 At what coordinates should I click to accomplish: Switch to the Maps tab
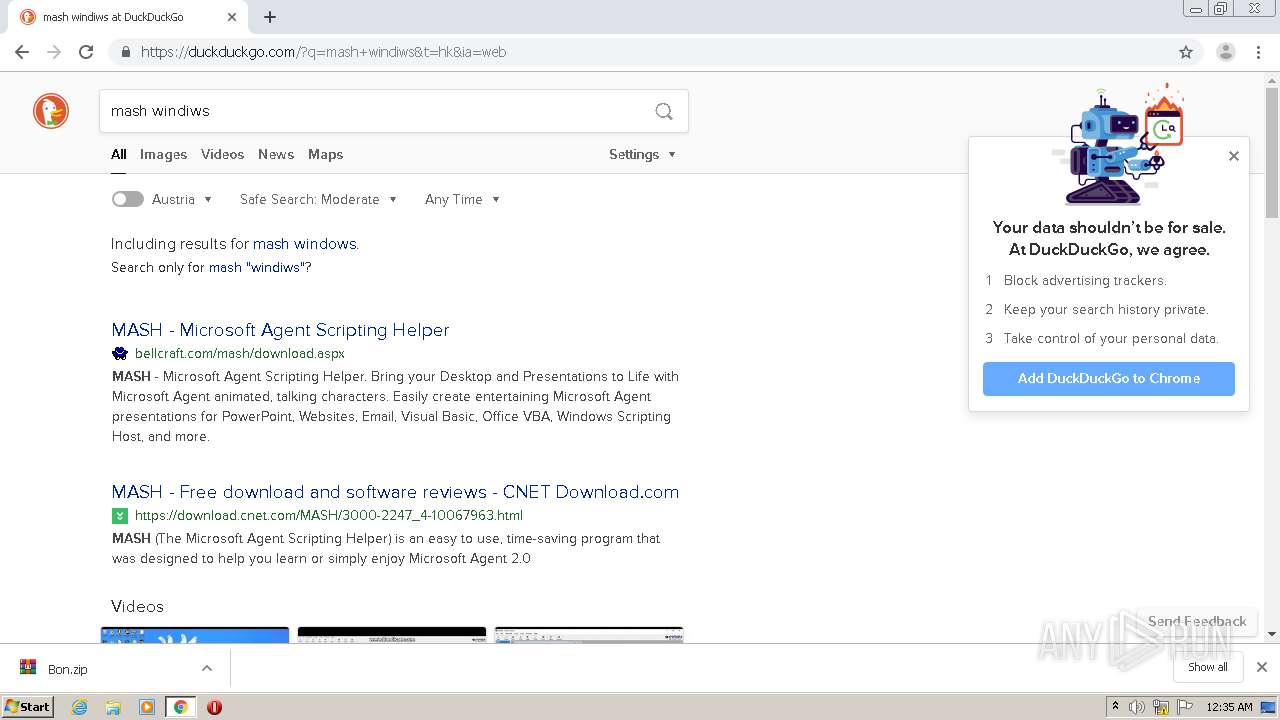tap(325, 154)
